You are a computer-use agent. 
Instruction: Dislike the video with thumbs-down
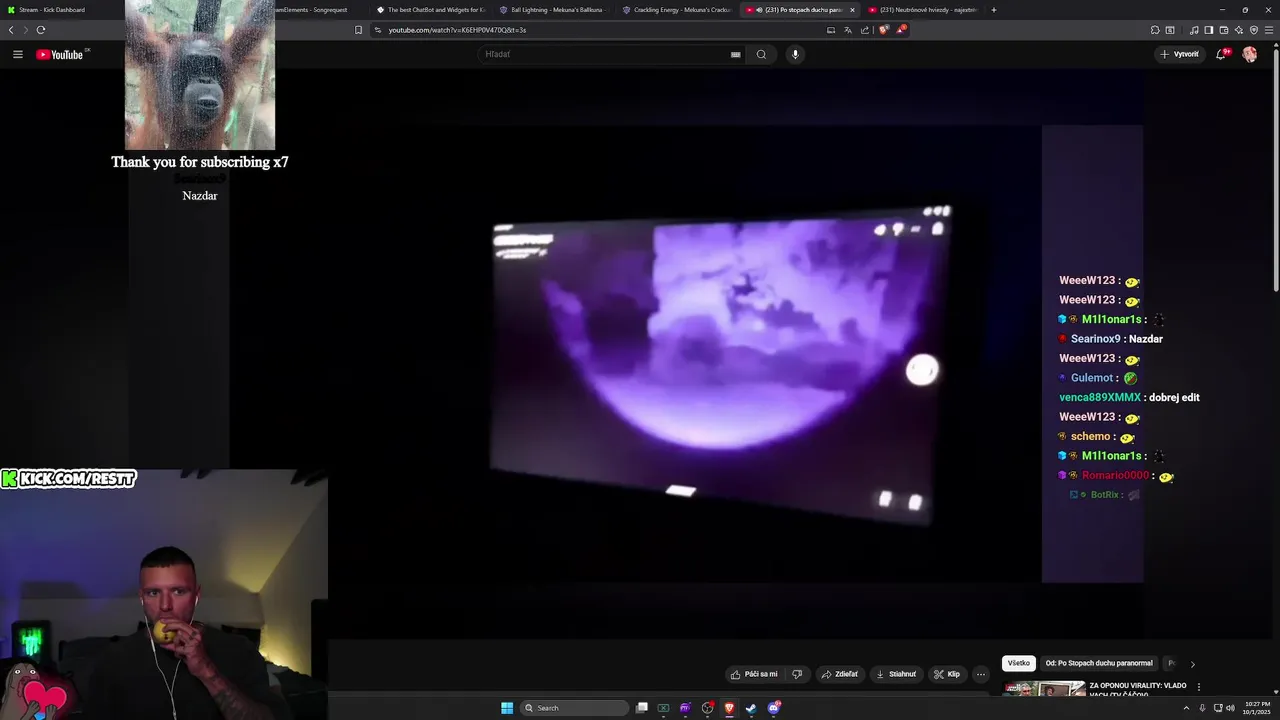[x=797, y=674]
